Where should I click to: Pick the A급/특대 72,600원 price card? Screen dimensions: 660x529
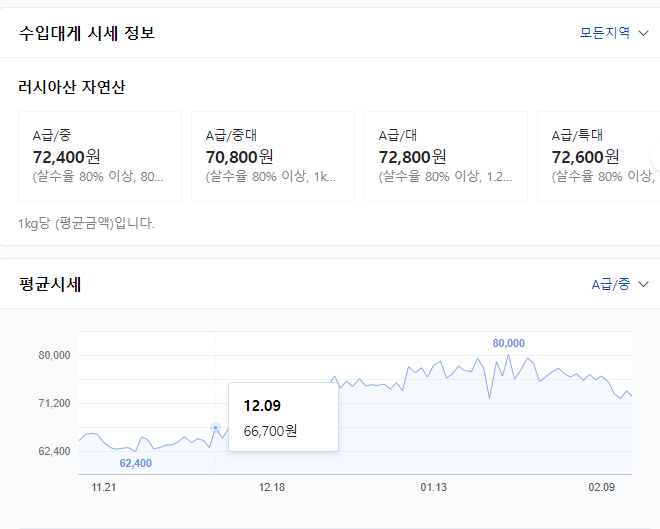(x=600, y=156)
